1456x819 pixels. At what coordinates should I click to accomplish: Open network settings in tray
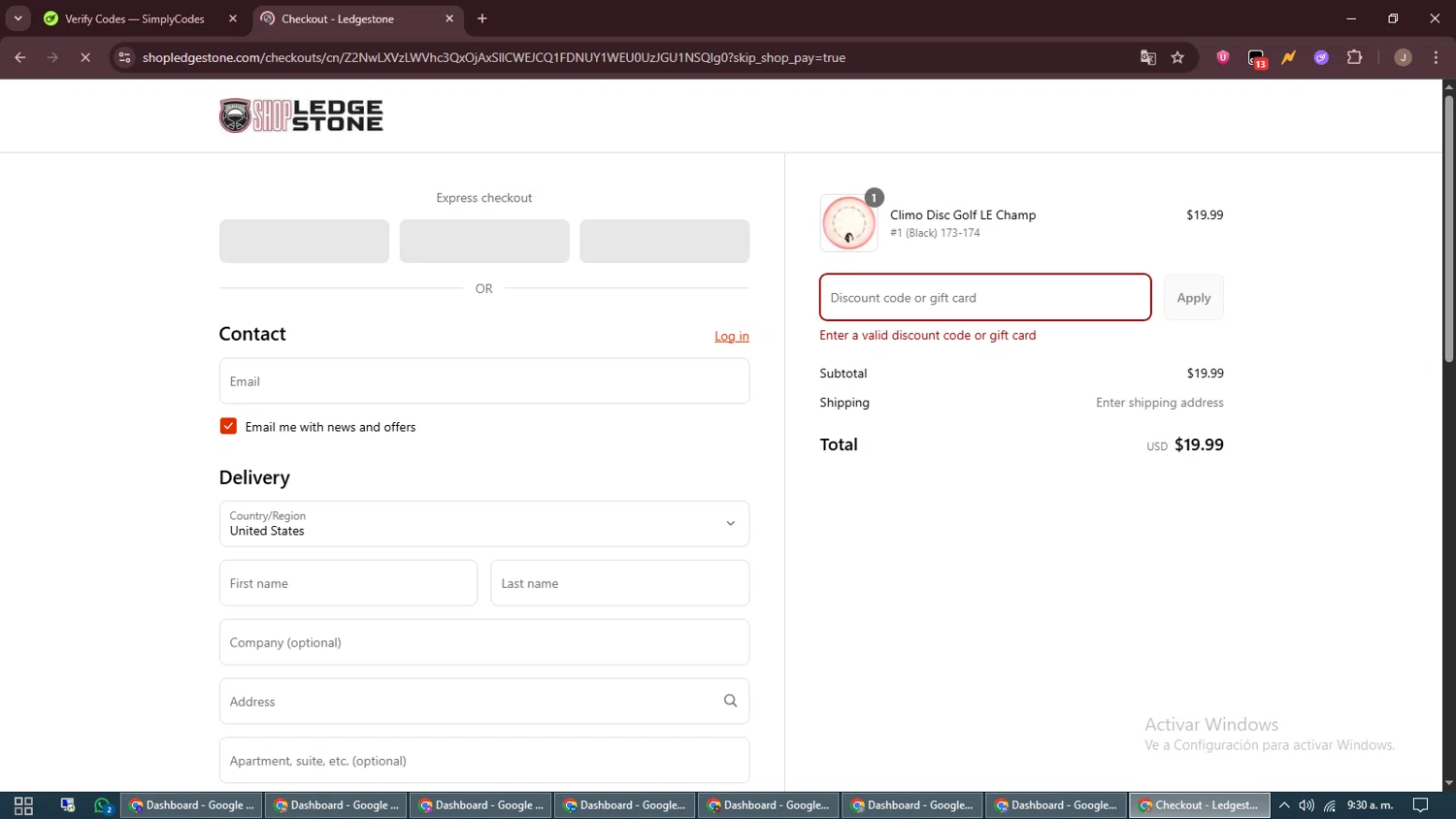tap(1330, 805)
